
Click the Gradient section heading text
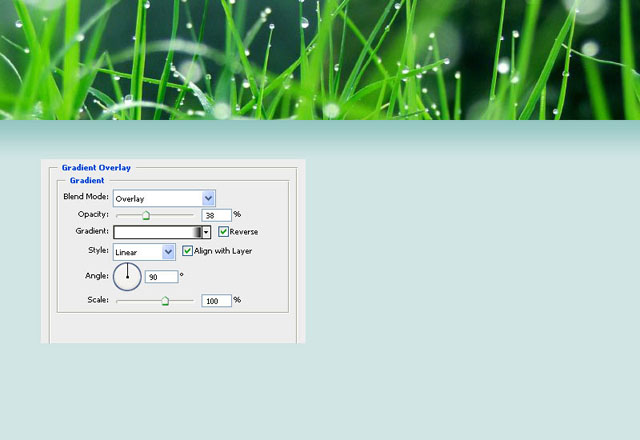click(87, 180)
